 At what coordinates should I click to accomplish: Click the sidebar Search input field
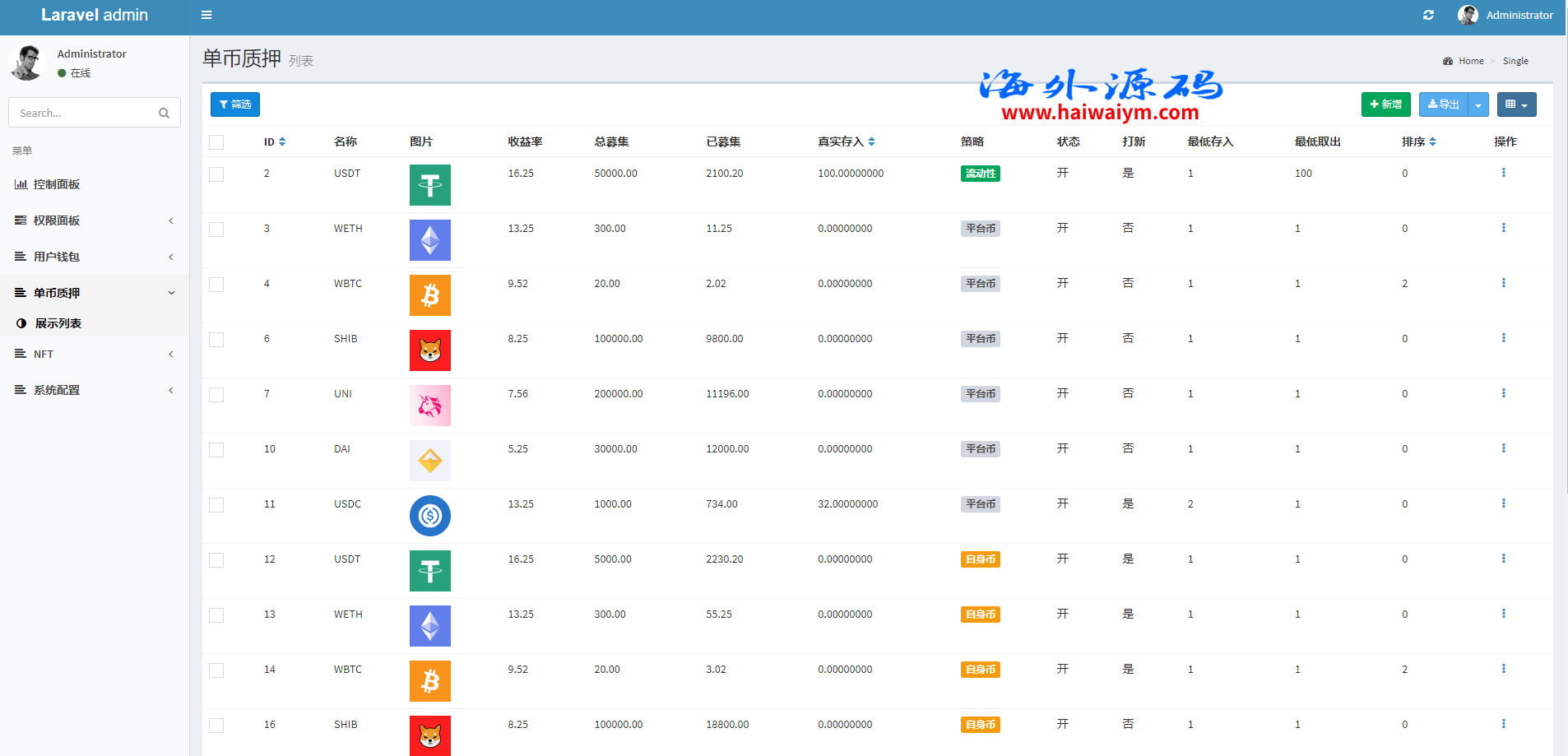(x=82, y=114)
